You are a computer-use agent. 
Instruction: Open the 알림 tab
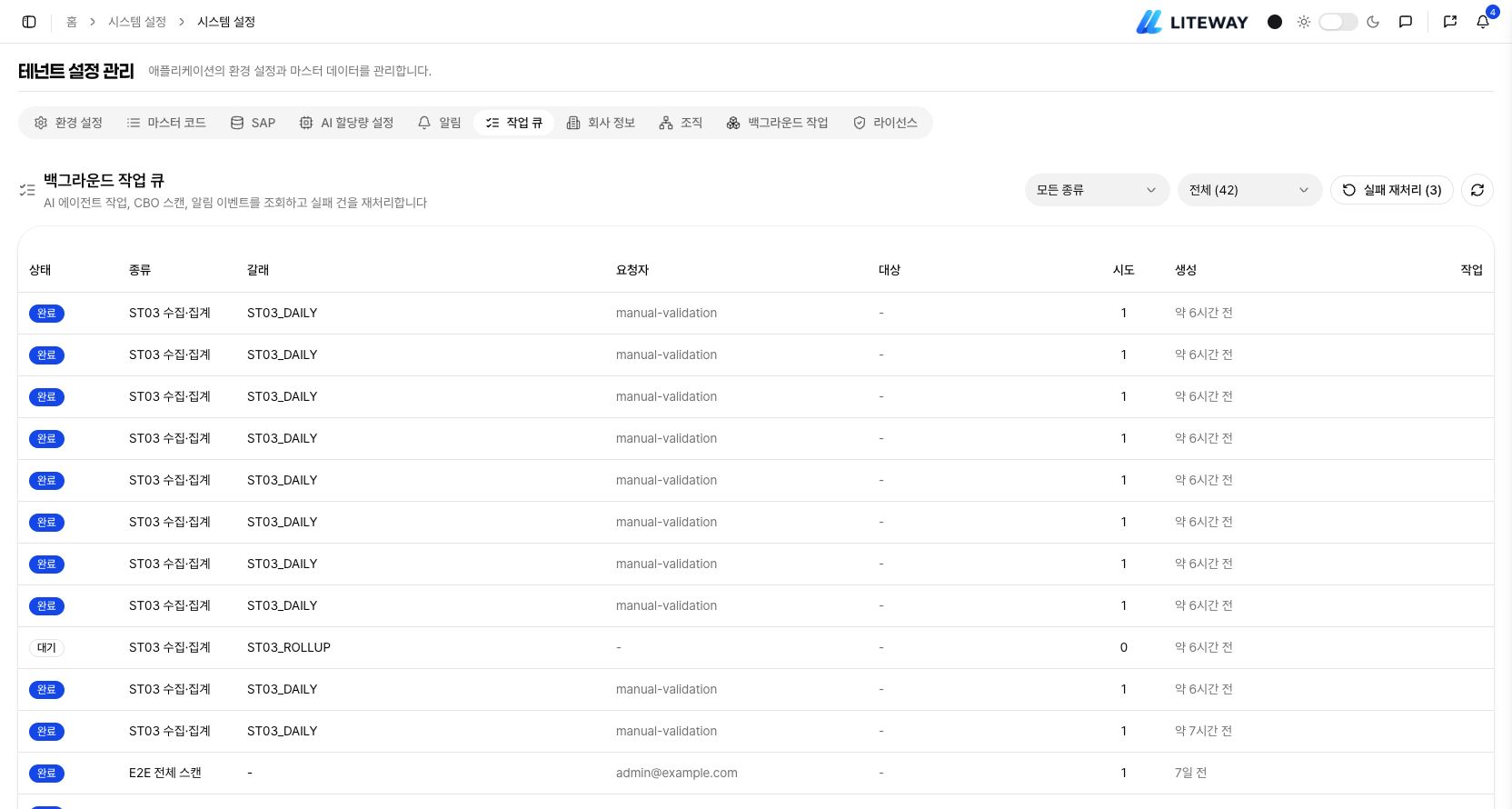pos(440,123)
